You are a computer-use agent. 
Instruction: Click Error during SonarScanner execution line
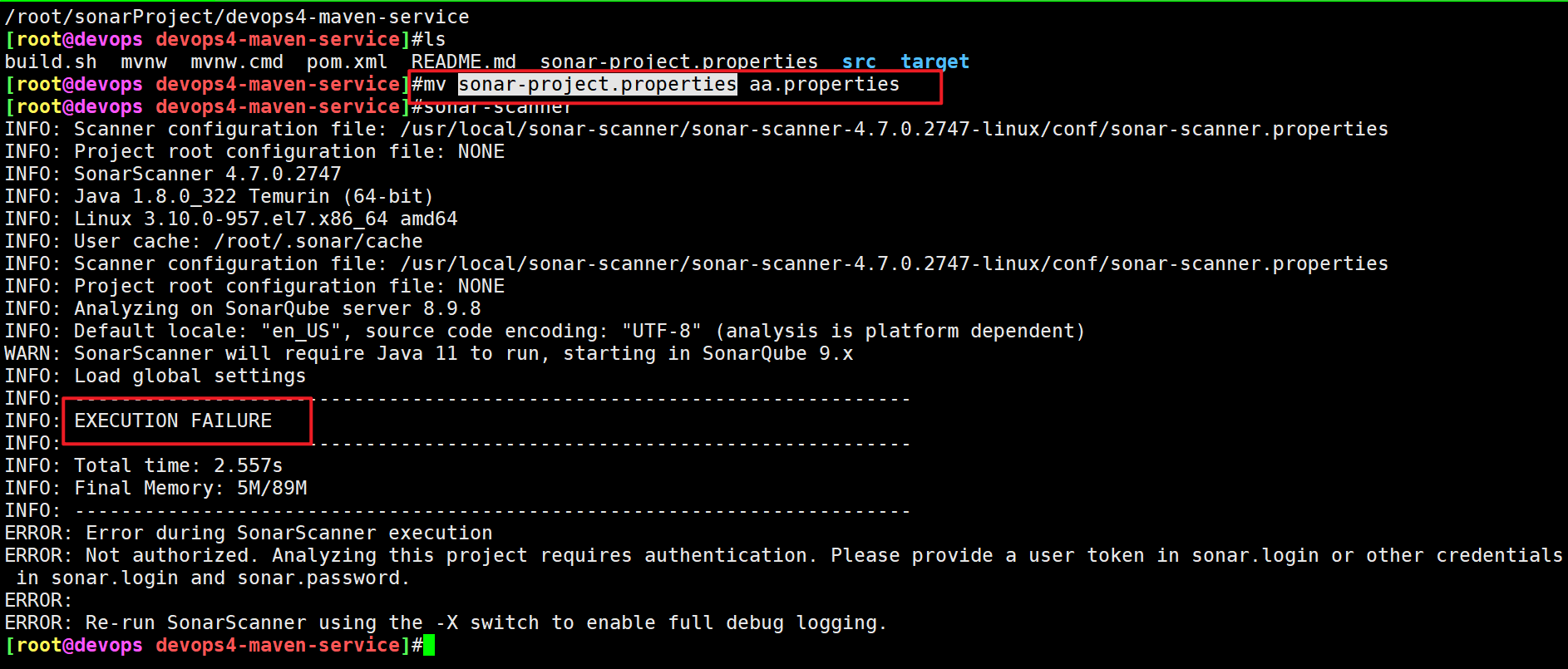(x=249, y=533)
